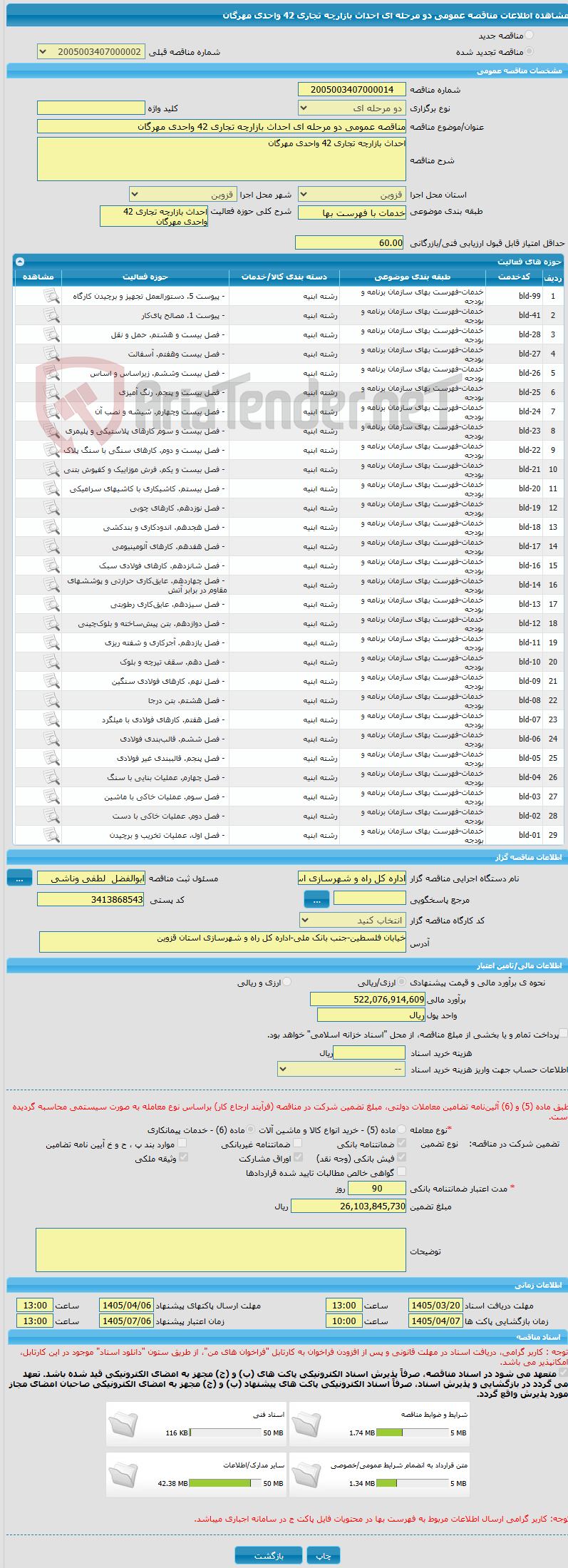Viewport: 568px width, 1568px height.
Task: Click the سایر مدارک/اطلاعات size bar
Action: (225, 1483)
